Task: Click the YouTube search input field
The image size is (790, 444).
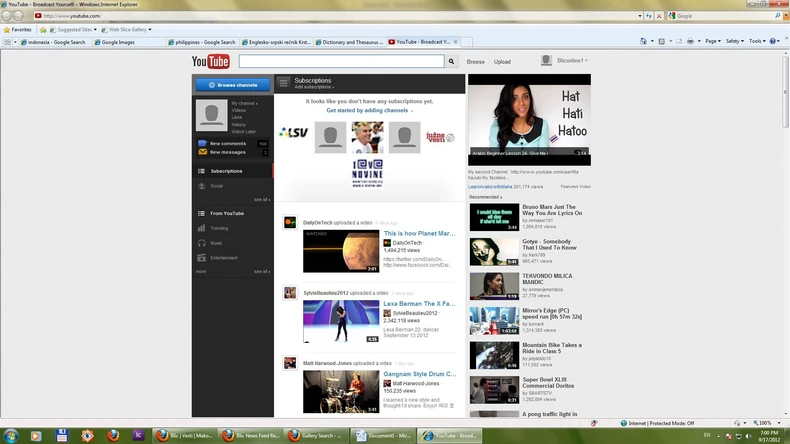Action: 341,62
